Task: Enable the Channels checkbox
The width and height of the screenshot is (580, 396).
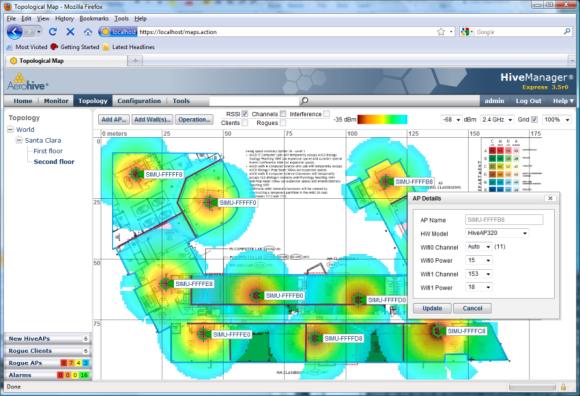Action: [x=283, y=114]
